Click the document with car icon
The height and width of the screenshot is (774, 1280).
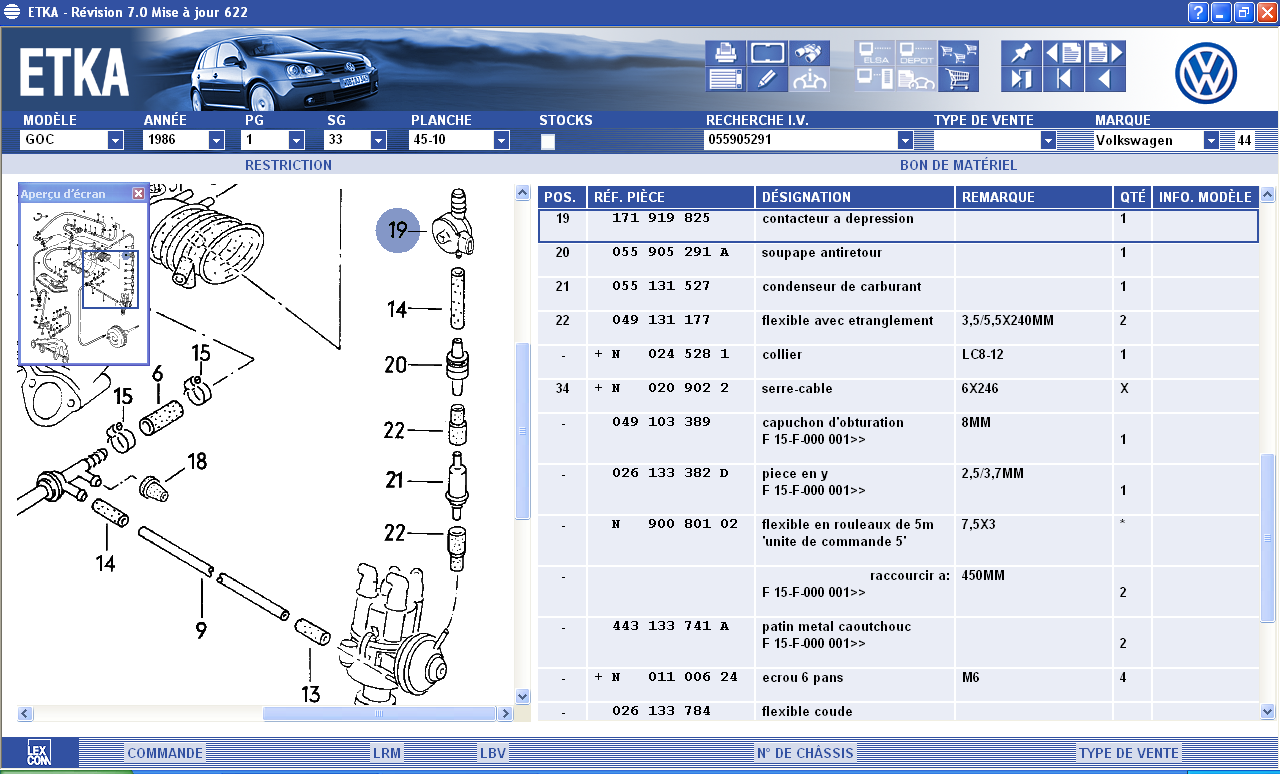pyautogui.click(x=916, y=80)
